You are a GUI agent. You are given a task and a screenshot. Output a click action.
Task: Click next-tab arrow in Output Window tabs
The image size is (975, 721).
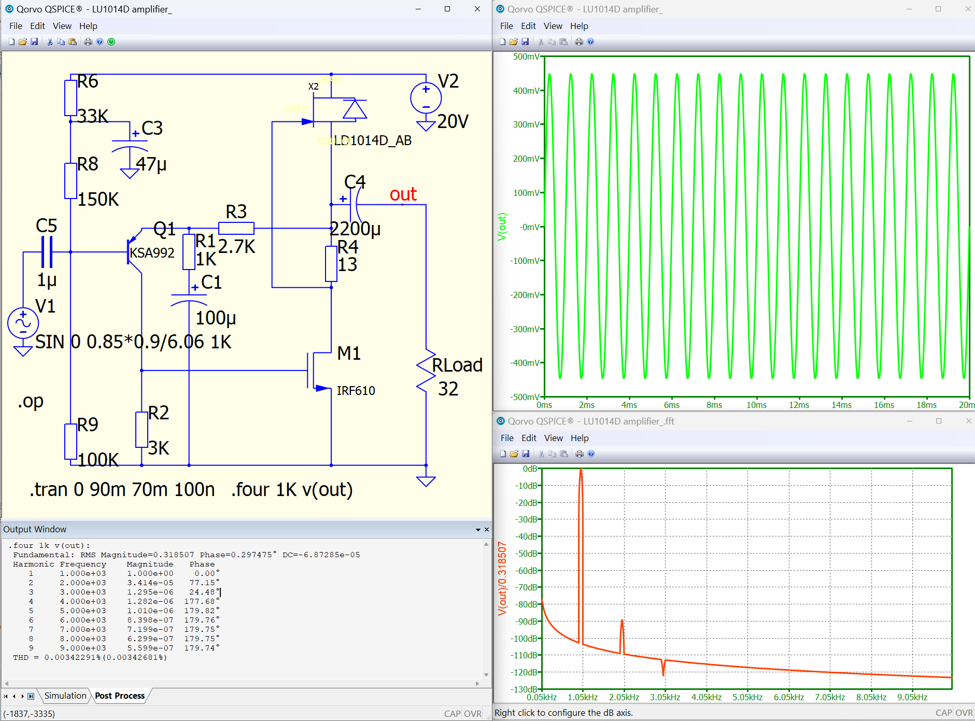tap(22, 696)
